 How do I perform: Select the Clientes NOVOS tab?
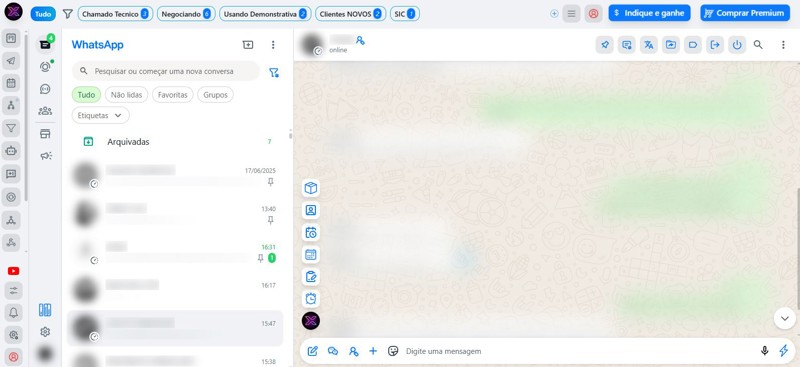coord(351,14)
